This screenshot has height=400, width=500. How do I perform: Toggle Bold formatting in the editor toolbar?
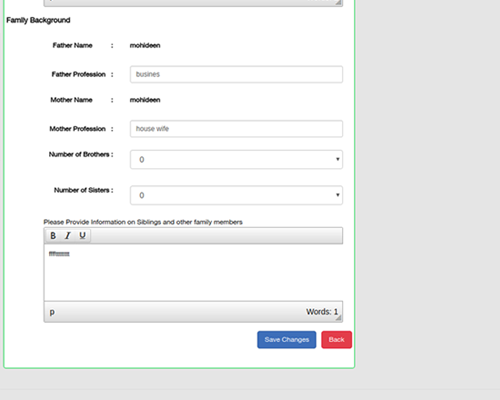[x=53, y=236]
